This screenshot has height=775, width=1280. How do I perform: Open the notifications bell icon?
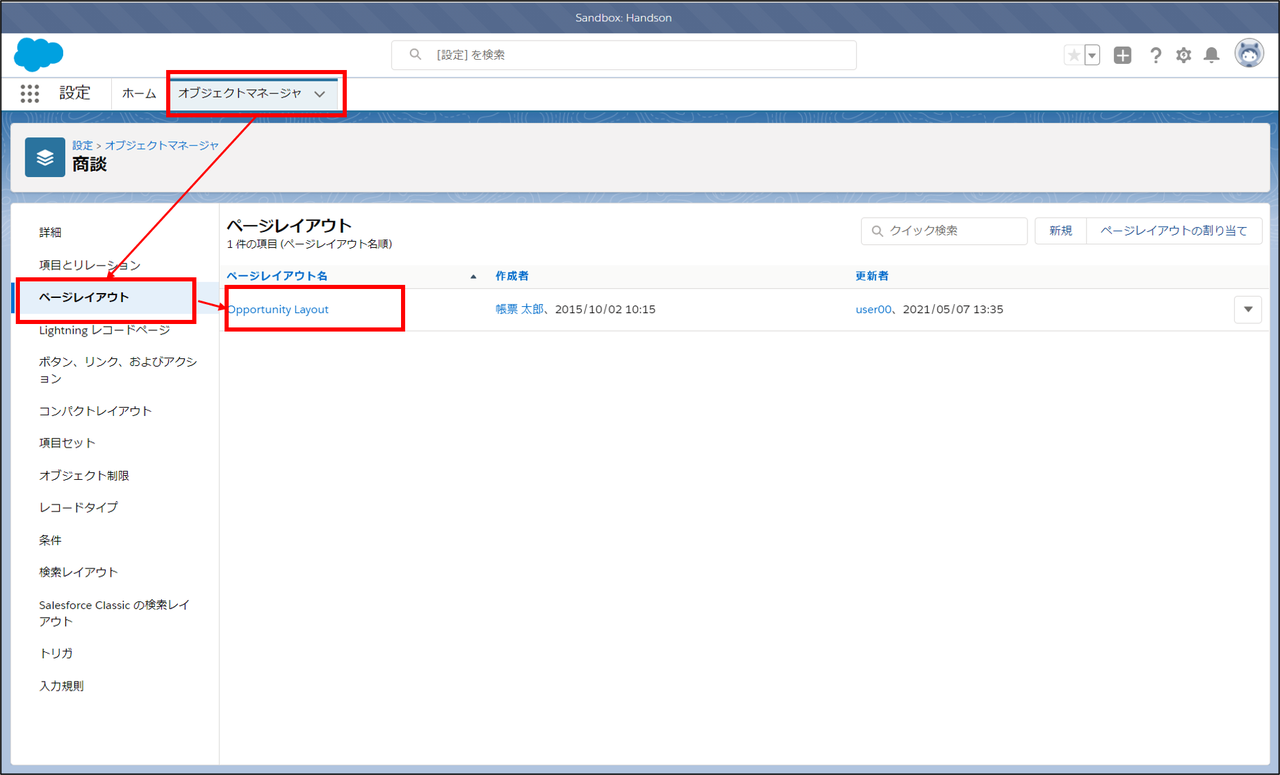coord(1211,55)
